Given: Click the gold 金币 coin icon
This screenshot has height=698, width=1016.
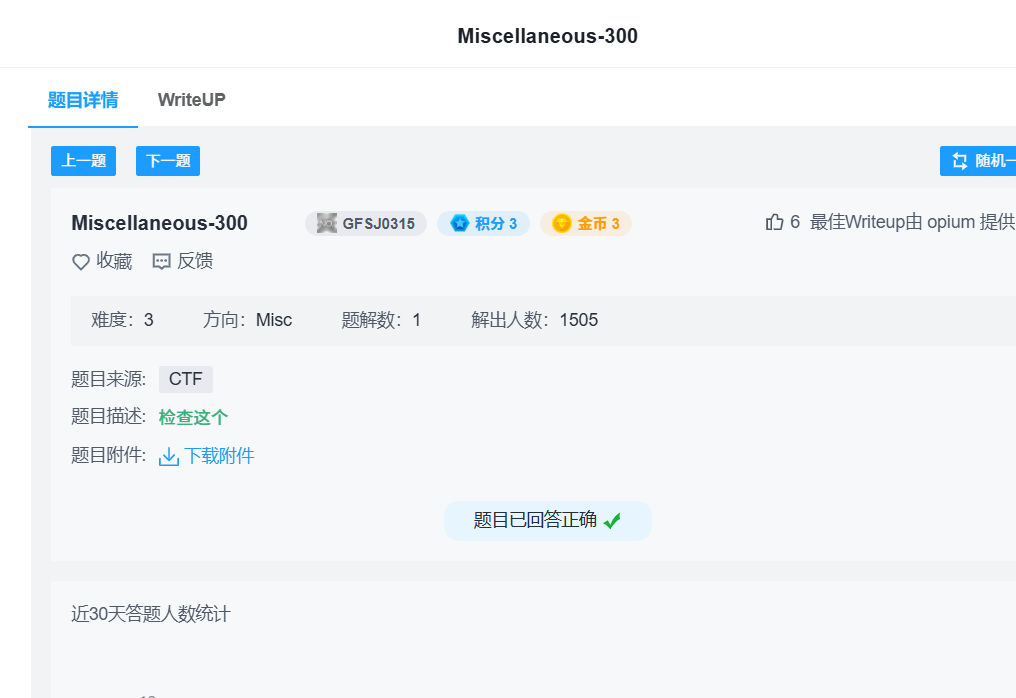Looking at the screenshot, I should pyautogui.click(x=562, y=223).
